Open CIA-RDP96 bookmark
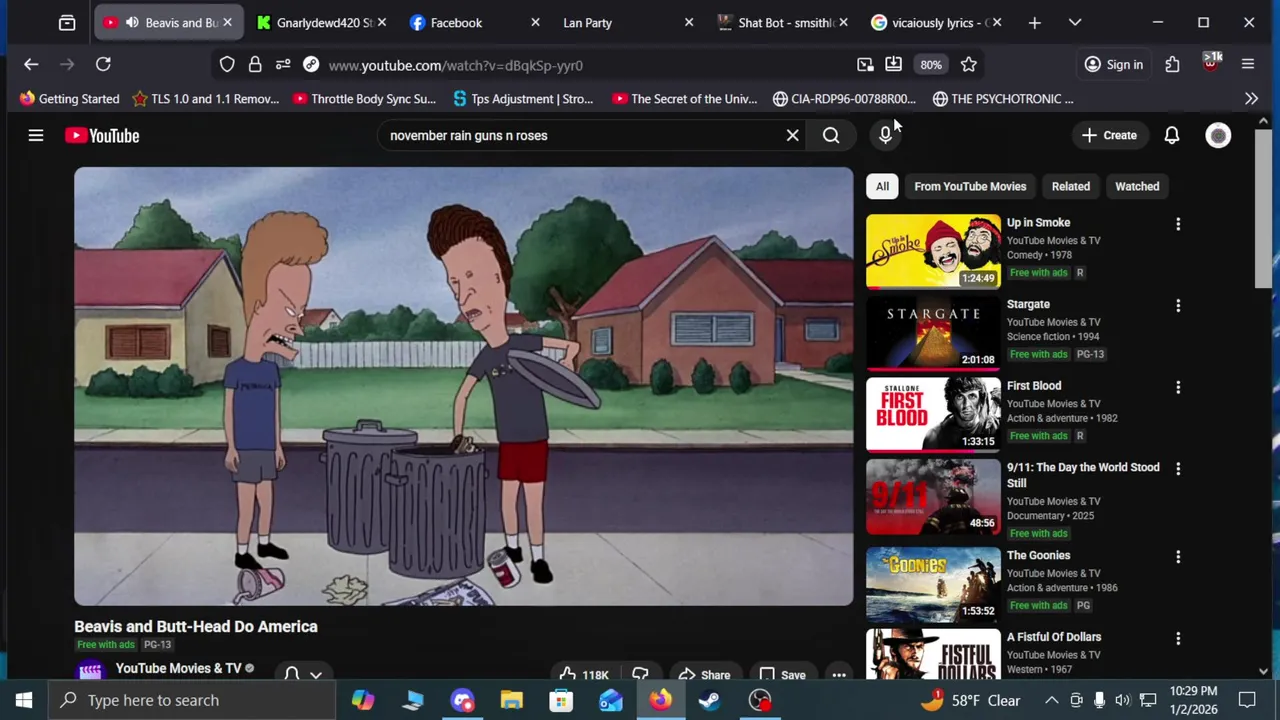Viewport: 1280px width, 720px height. click(844, 98)
